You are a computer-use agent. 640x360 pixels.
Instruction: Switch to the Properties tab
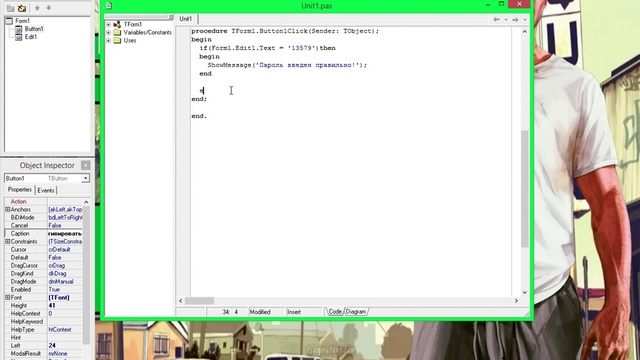pos(20,190)
